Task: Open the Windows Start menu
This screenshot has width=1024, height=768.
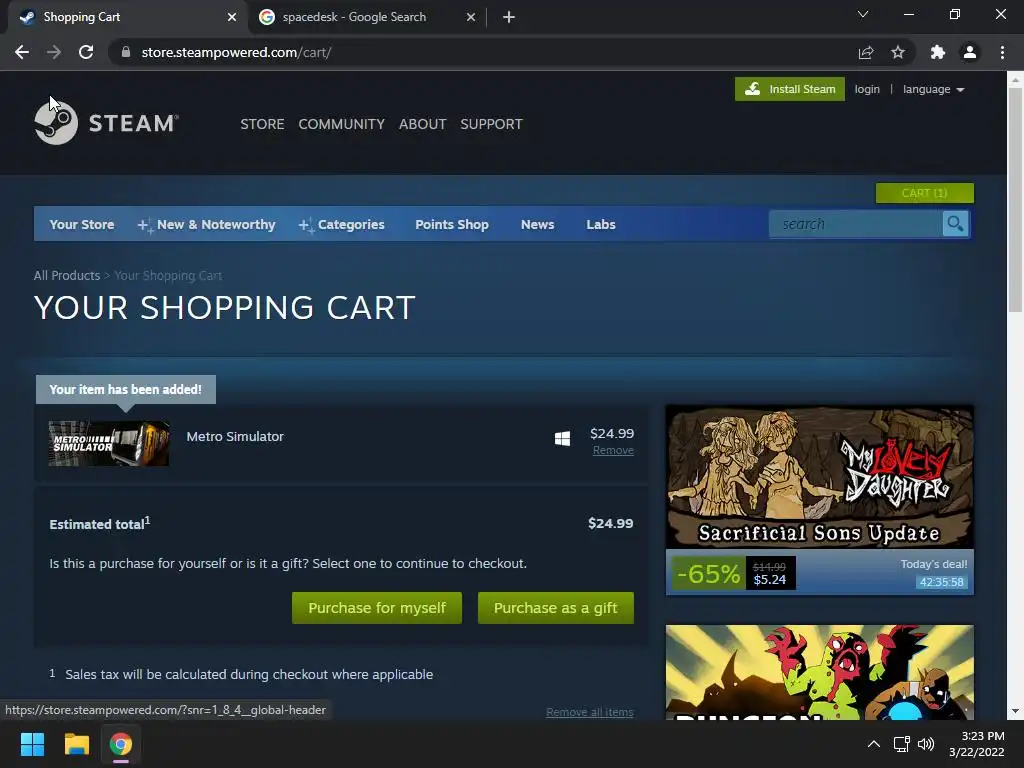Action: pos(32,744)
